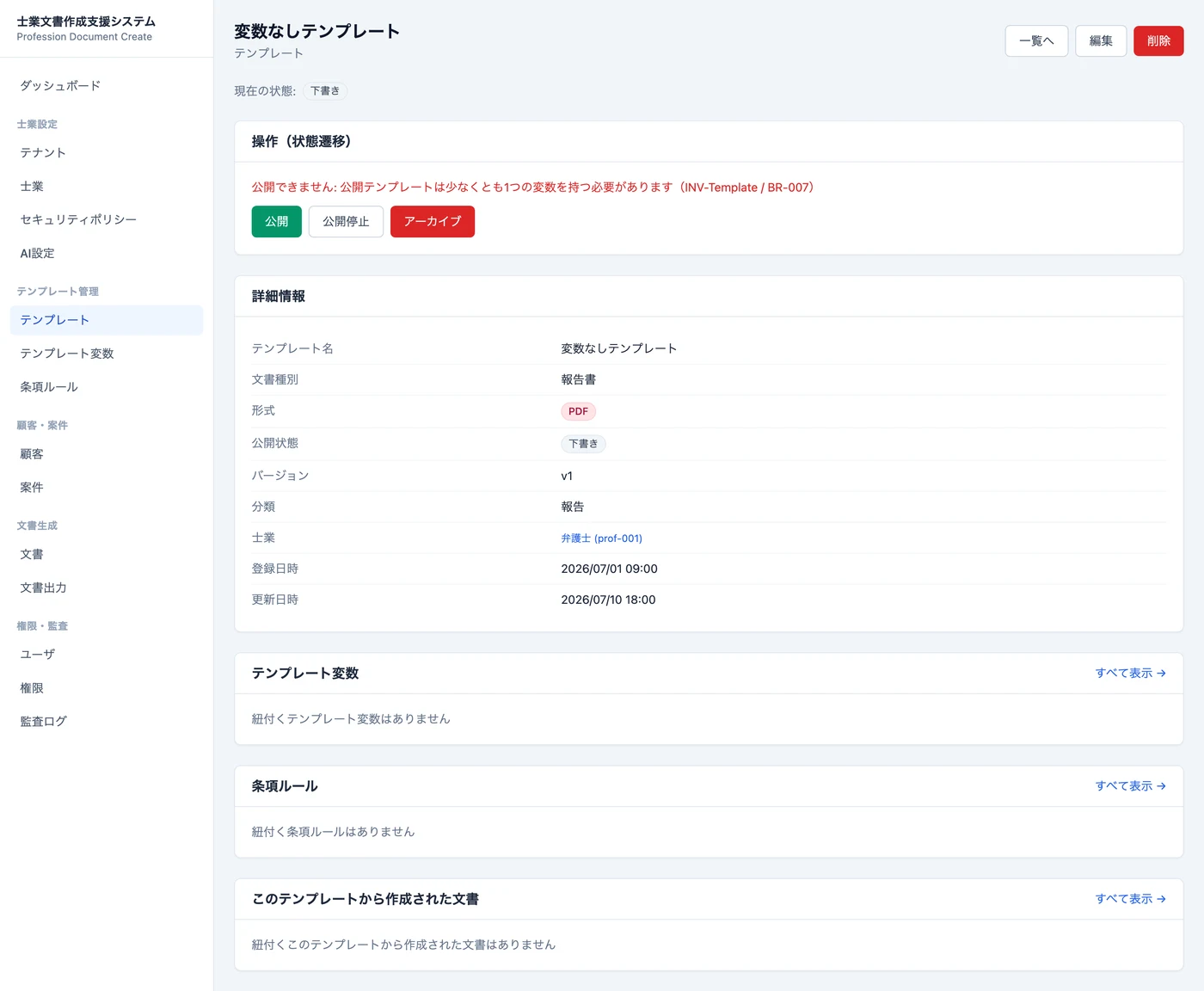Screen dimensions: 1204x991
Task: Go to 条項ルール in the sidebar
Action: 107,387
